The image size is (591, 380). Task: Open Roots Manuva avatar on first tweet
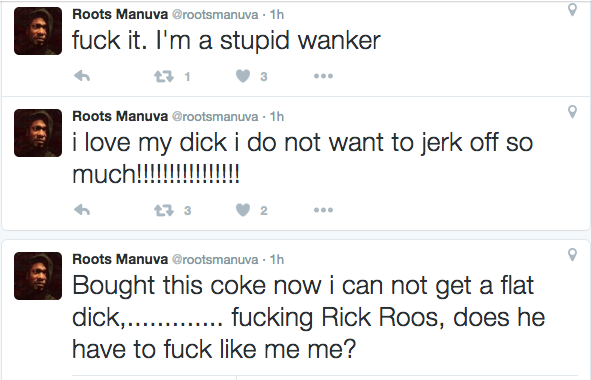coord(38,31)
